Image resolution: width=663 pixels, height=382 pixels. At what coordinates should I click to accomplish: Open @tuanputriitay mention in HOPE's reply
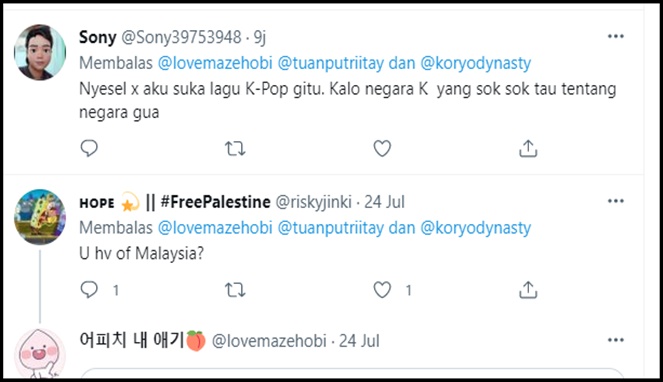point(331,228)
